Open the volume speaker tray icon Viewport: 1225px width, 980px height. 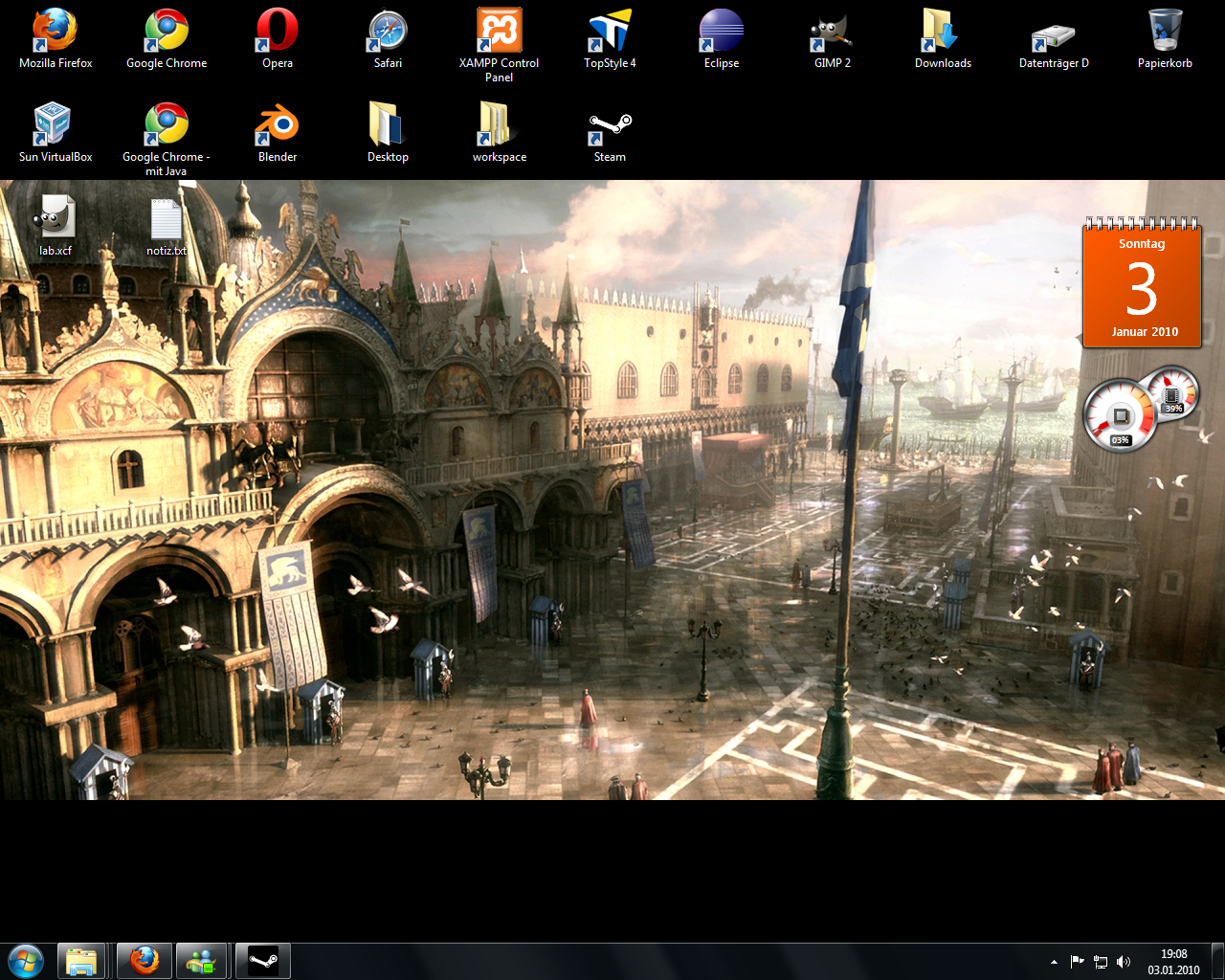click(x=1124, y=962)
